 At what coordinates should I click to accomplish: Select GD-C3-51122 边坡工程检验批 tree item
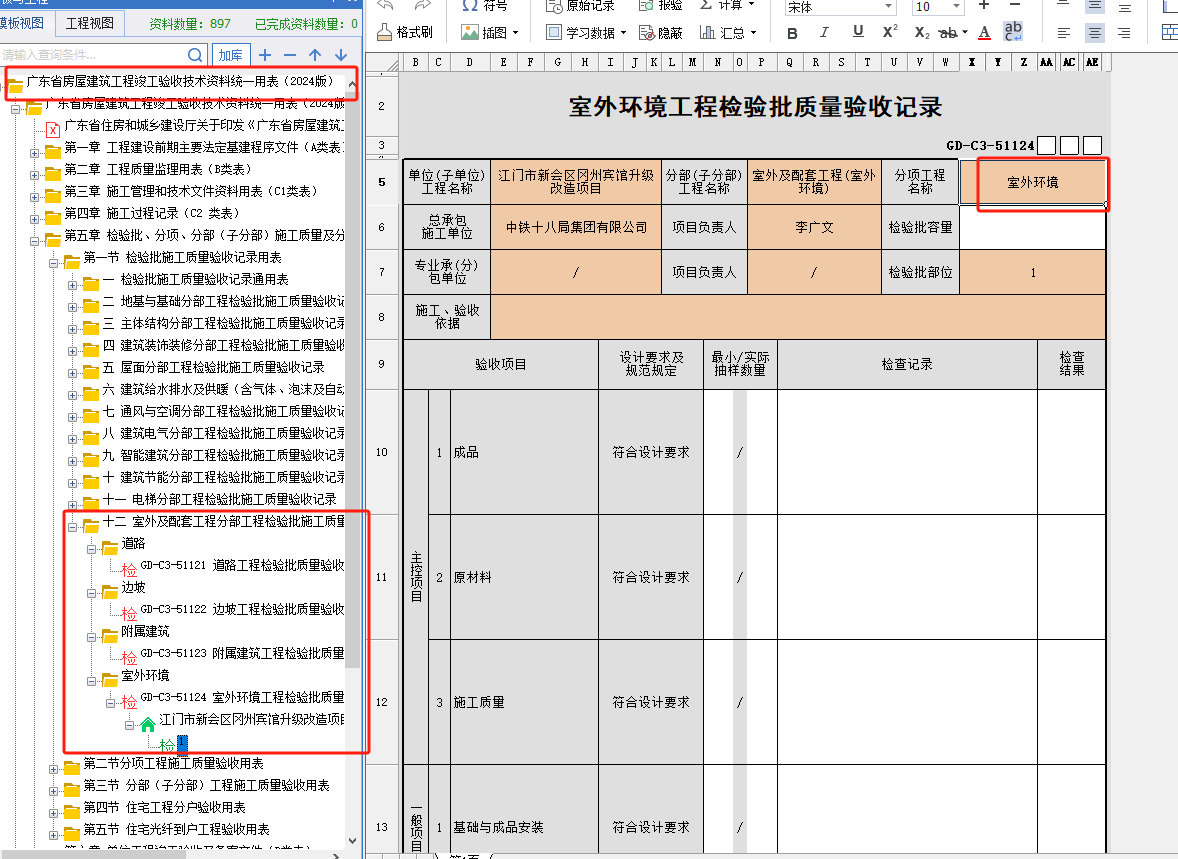point(242,609)
